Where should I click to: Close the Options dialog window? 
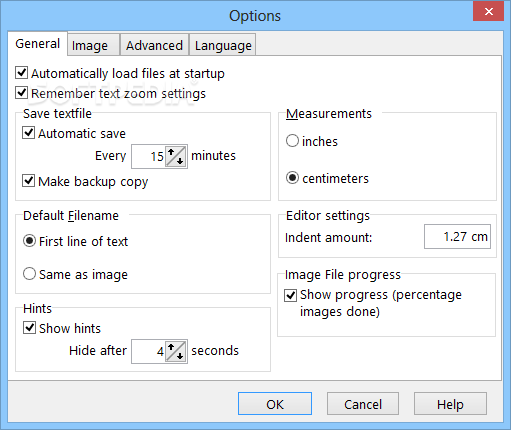tap(488, 11)
